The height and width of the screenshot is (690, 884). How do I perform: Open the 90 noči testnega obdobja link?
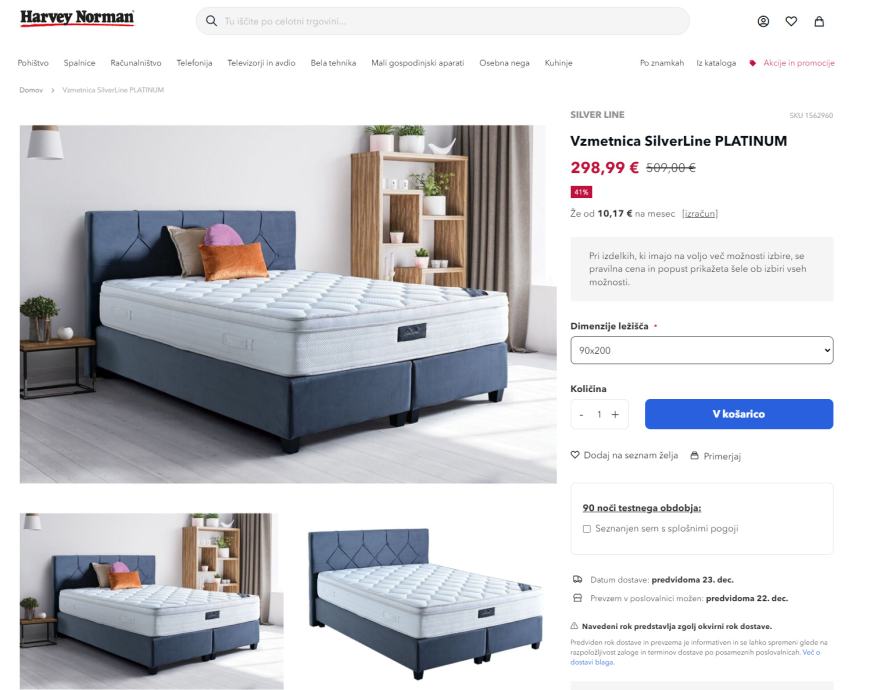pyautogui.click(x=642, y=508)
